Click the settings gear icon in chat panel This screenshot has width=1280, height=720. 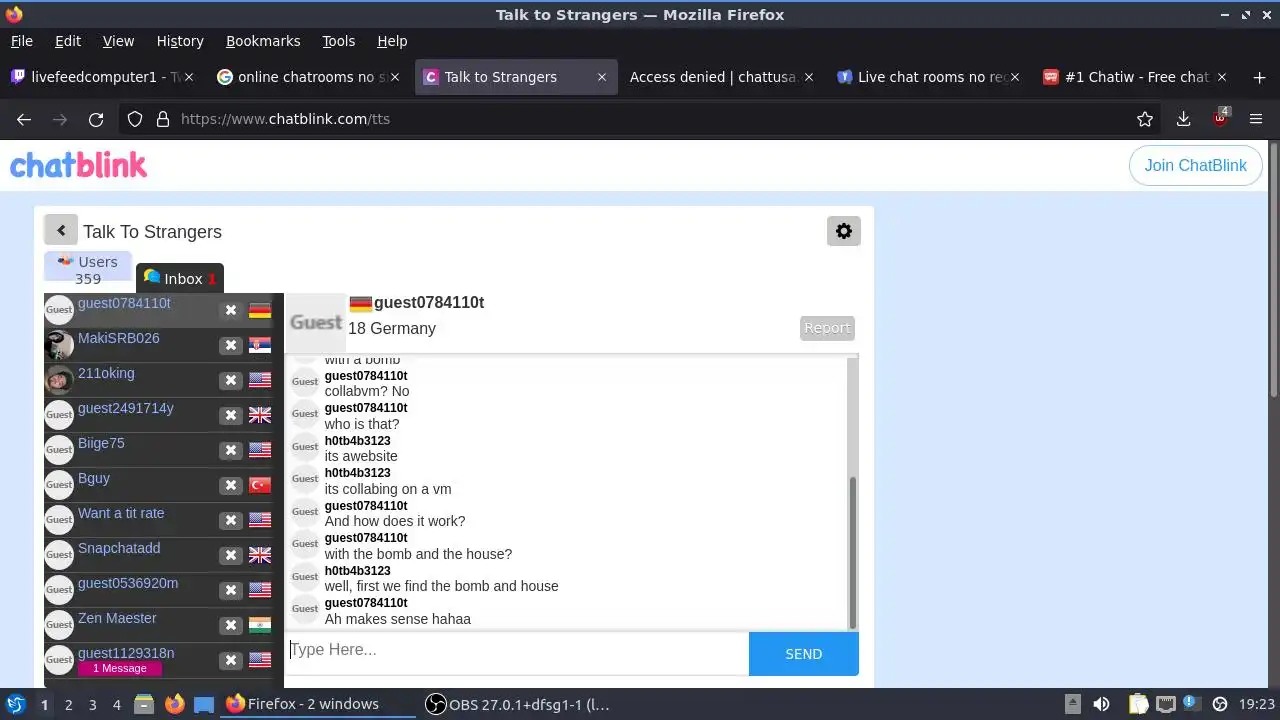click(844, 231)
